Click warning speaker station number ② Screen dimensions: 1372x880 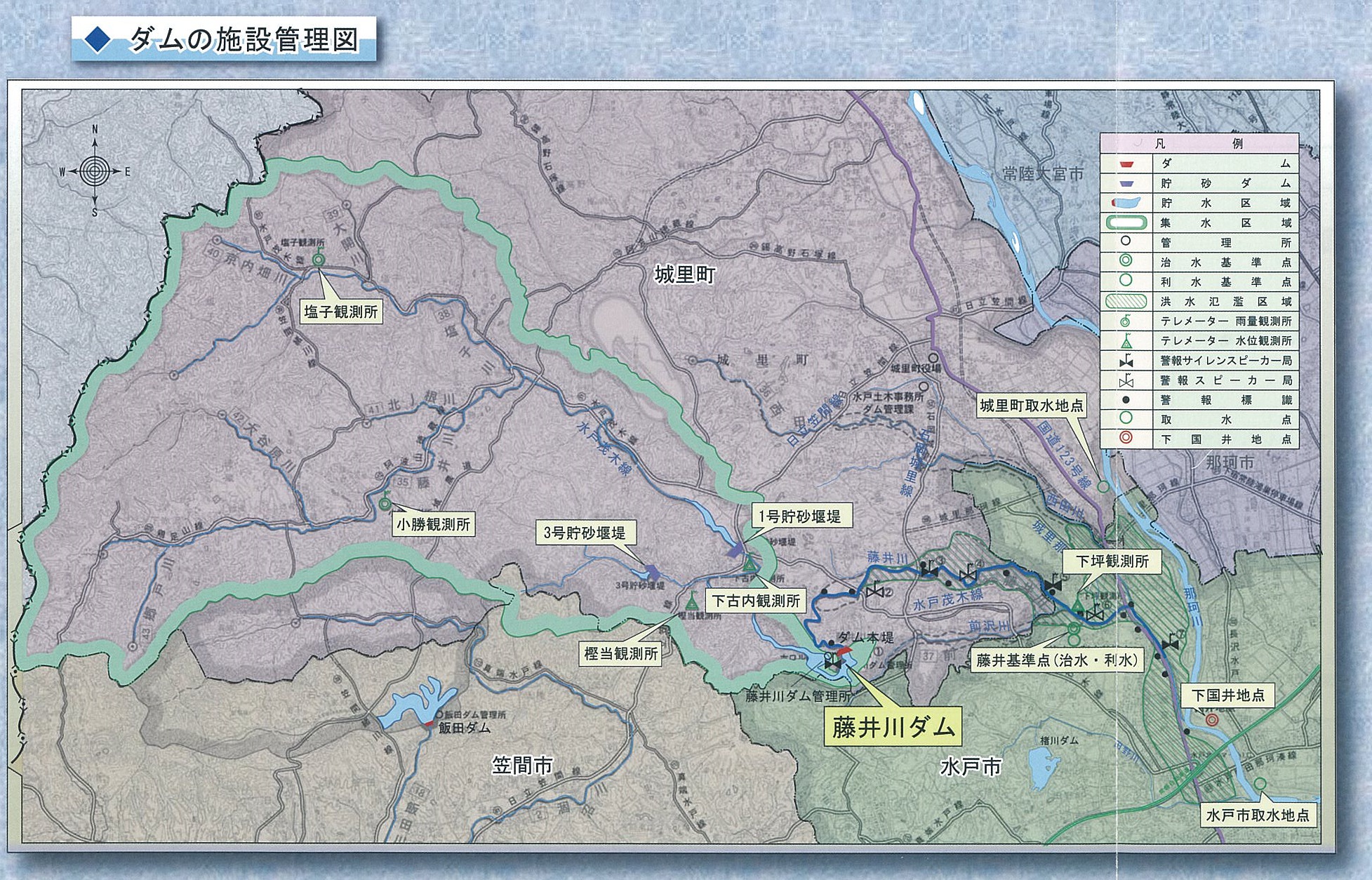874,592
